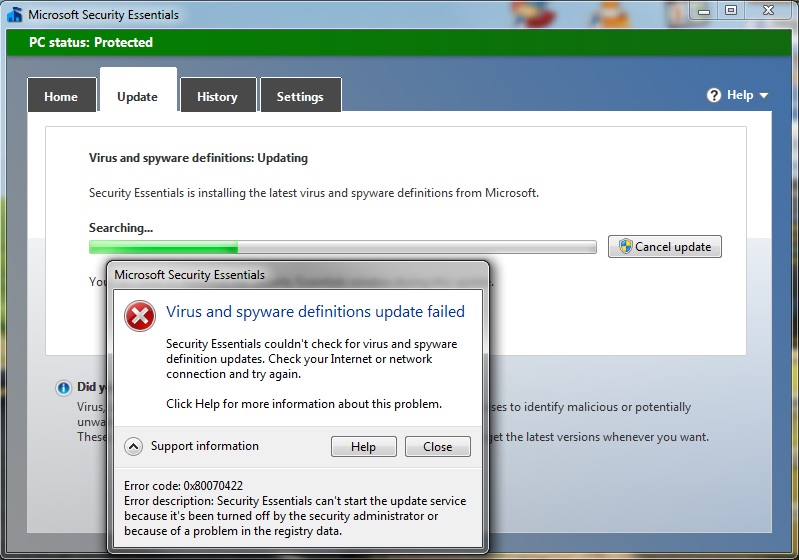This screenshot has width=799, height=560.
Task: Close the update failed dialog
Action: pos(438,447)
